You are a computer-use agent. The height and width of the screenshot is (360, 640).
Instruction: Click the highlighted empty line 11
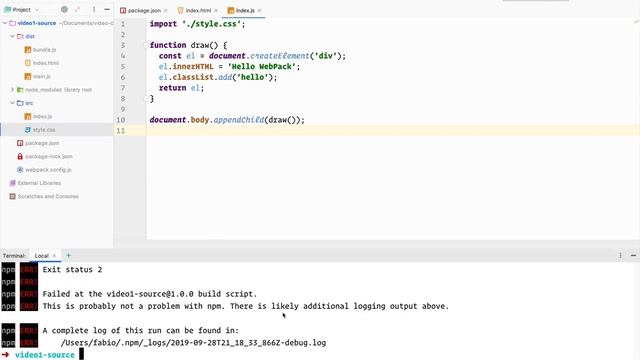(x=392, y=131)
